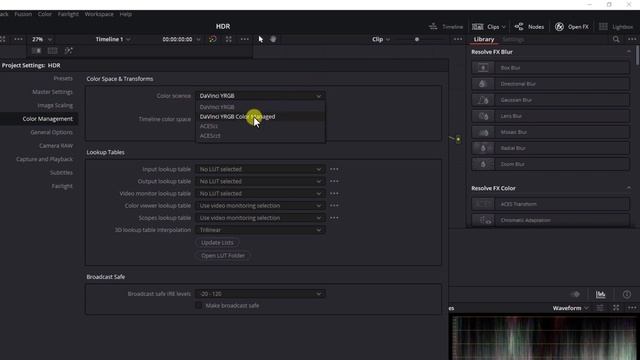This screenshot has height=360, width=640.
Task: Open the Clips panel button
Action: [489, 27]
